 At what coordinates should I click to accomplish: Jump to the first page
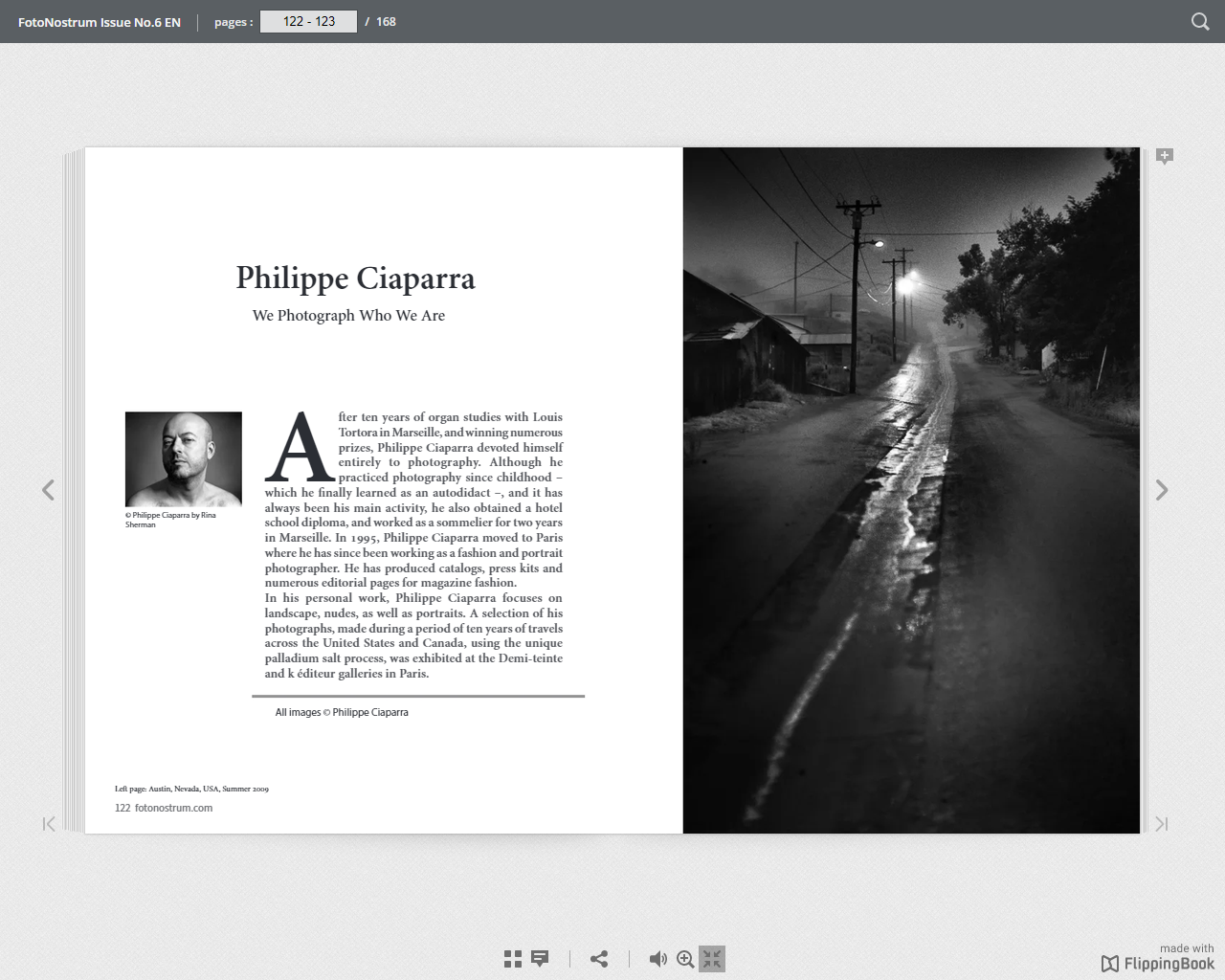point(49,824)
